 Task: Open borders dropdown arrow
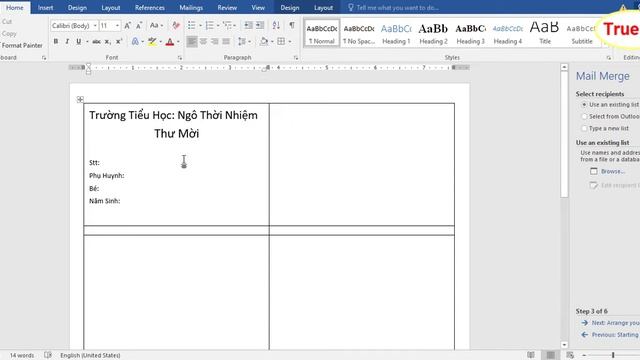(289, 42)
